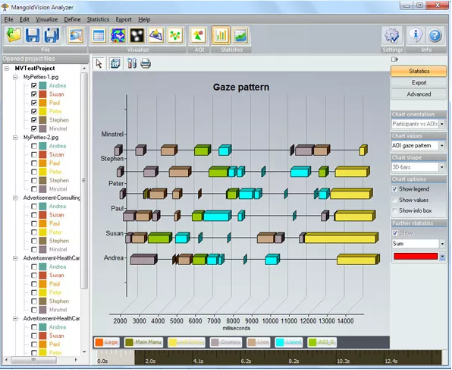452x370 pixels.
Task: Open the red color picker dropdown arrow
Action: click(x=442, y=256)
